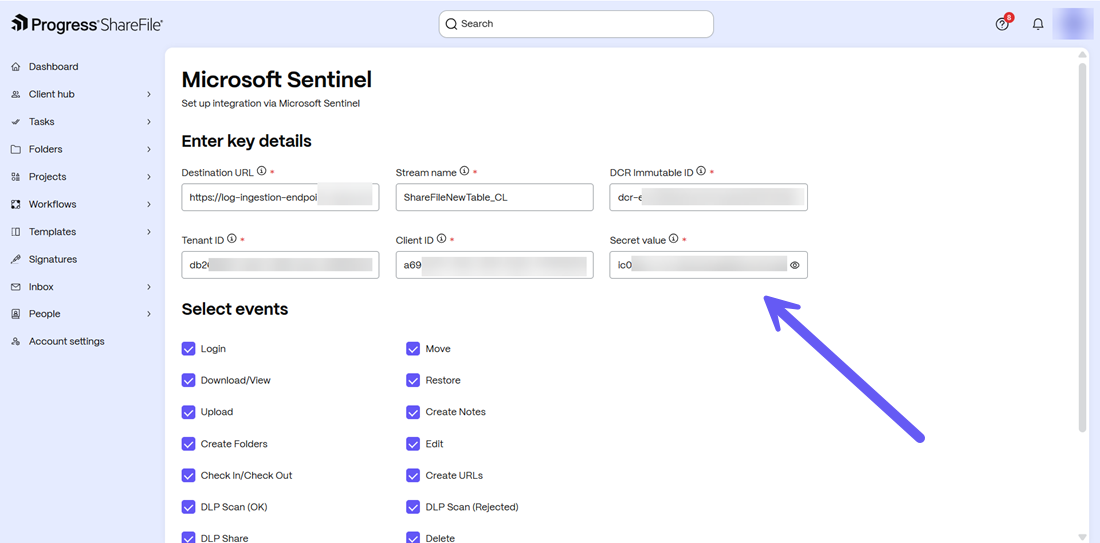
Task: Uncheck the Delete event checkbox
Action: tap(413, 537)
